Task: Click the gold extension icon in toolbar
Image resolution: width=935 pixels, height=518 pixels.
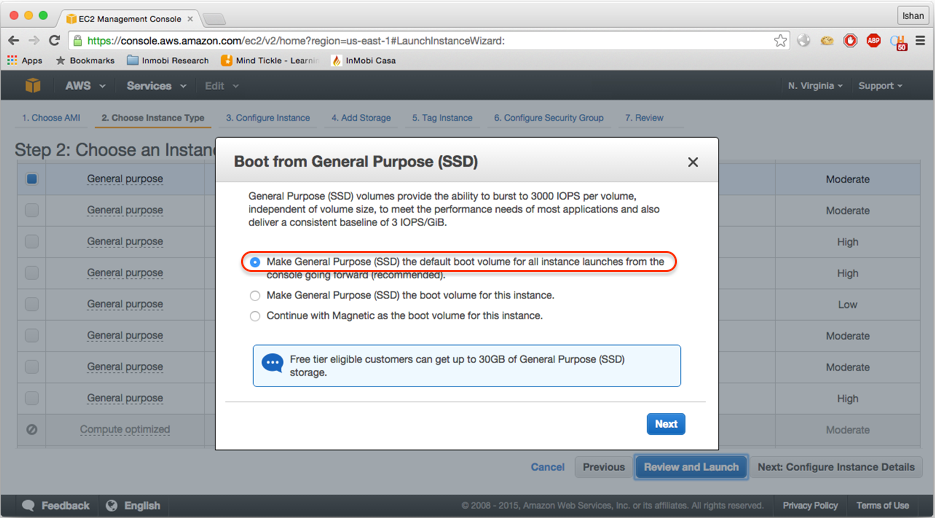Action: tap(827, 41)
